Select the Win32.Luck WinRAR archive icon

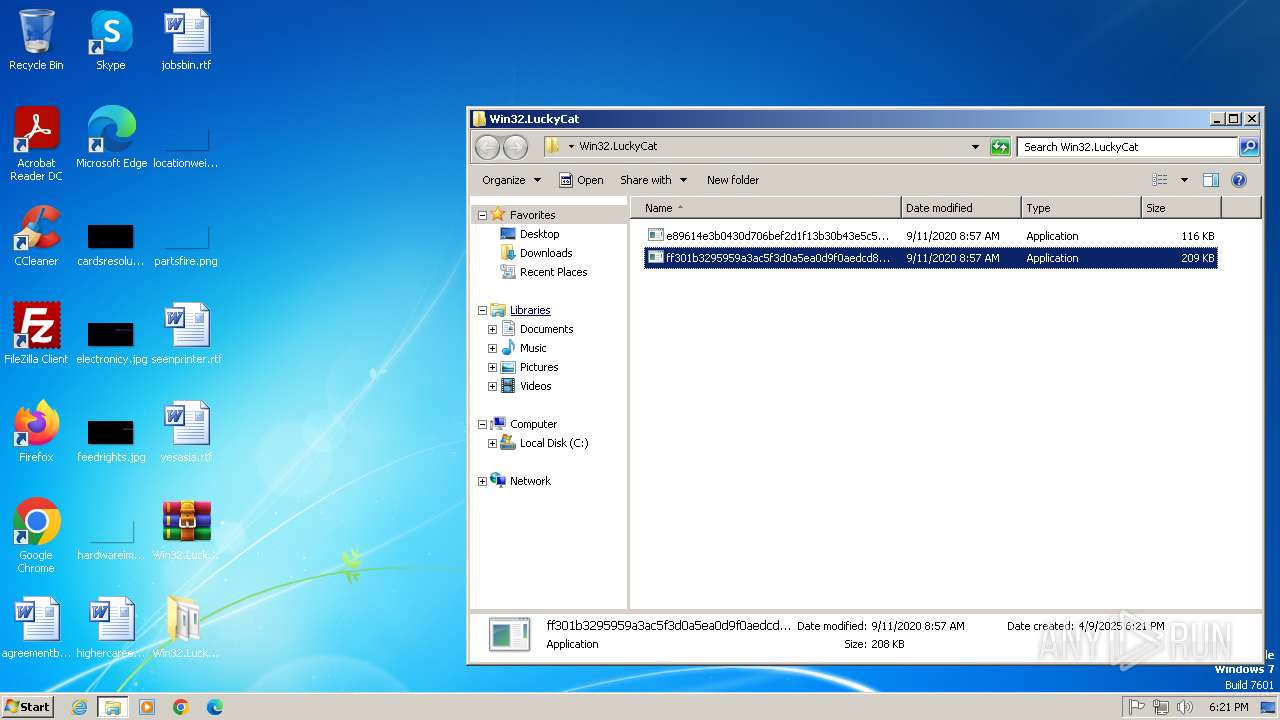tap(186, 529)
